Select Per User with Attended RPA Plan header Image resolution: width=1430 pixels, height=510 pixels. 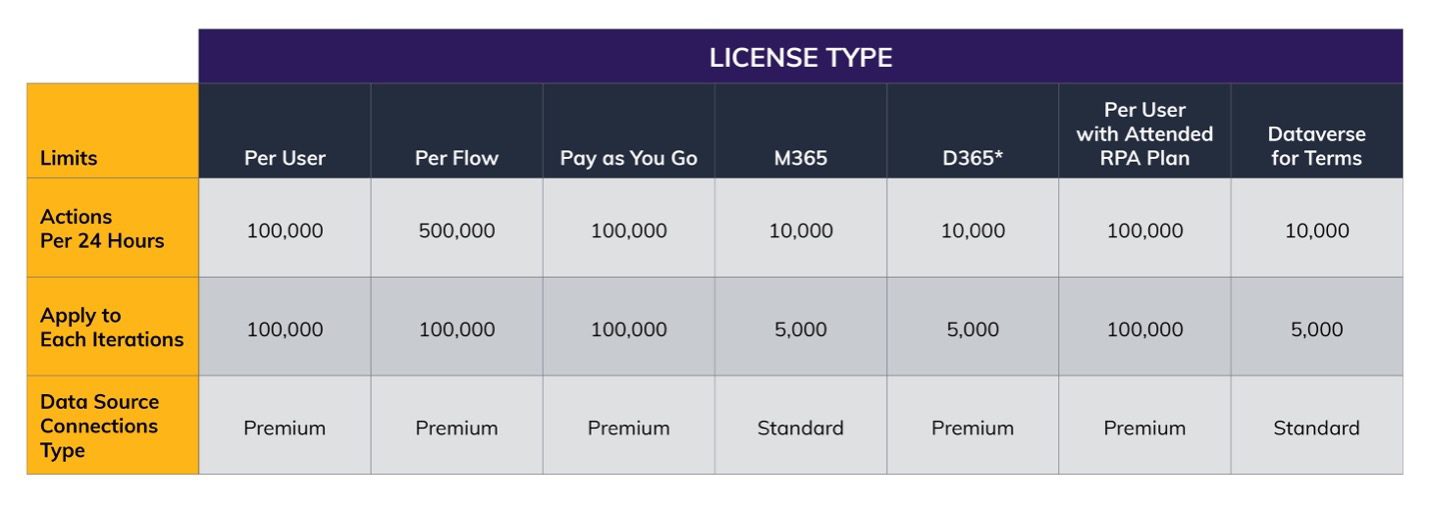(x=1144, y=134)
